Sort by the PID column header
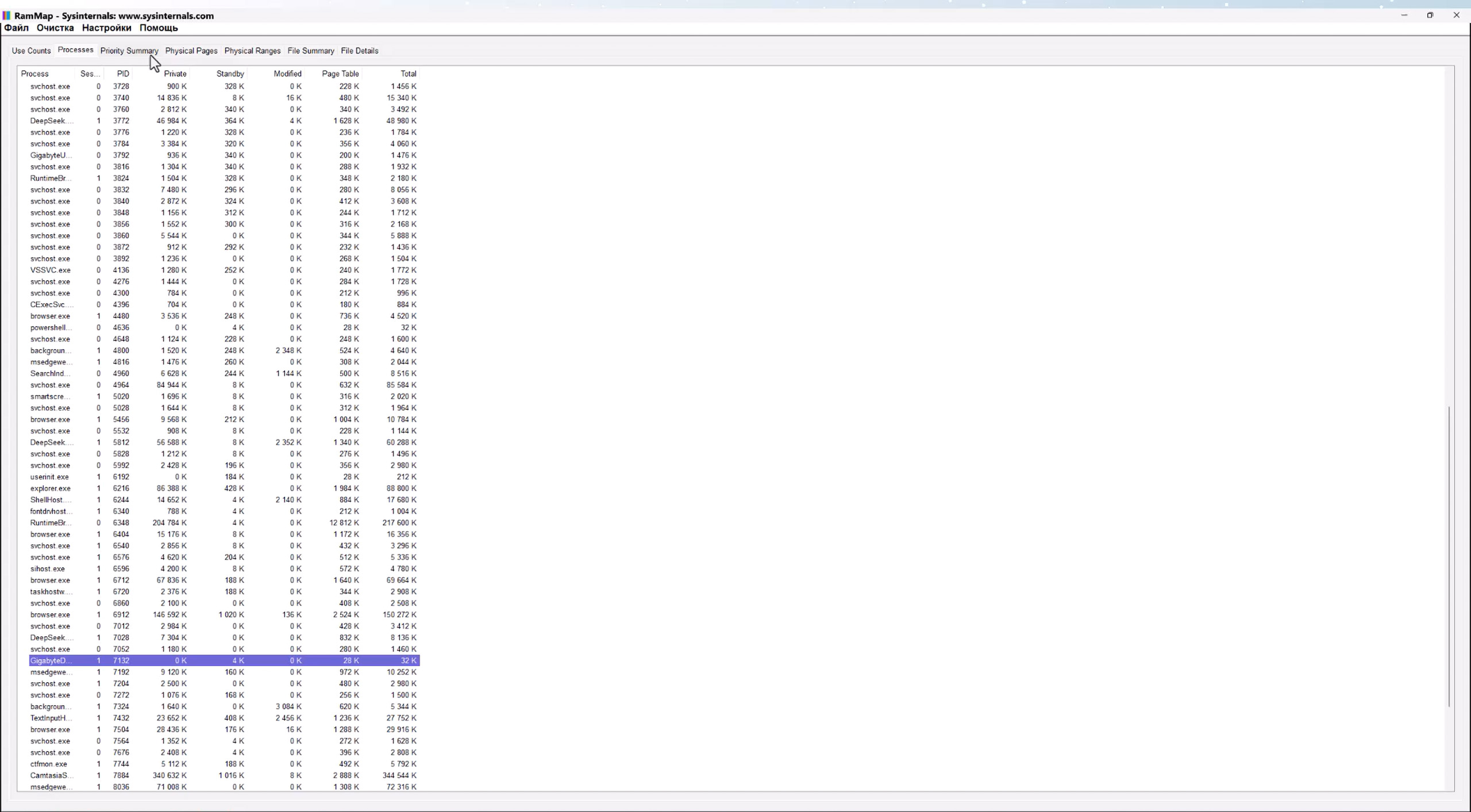The image size is (1471, 812). 118,74
